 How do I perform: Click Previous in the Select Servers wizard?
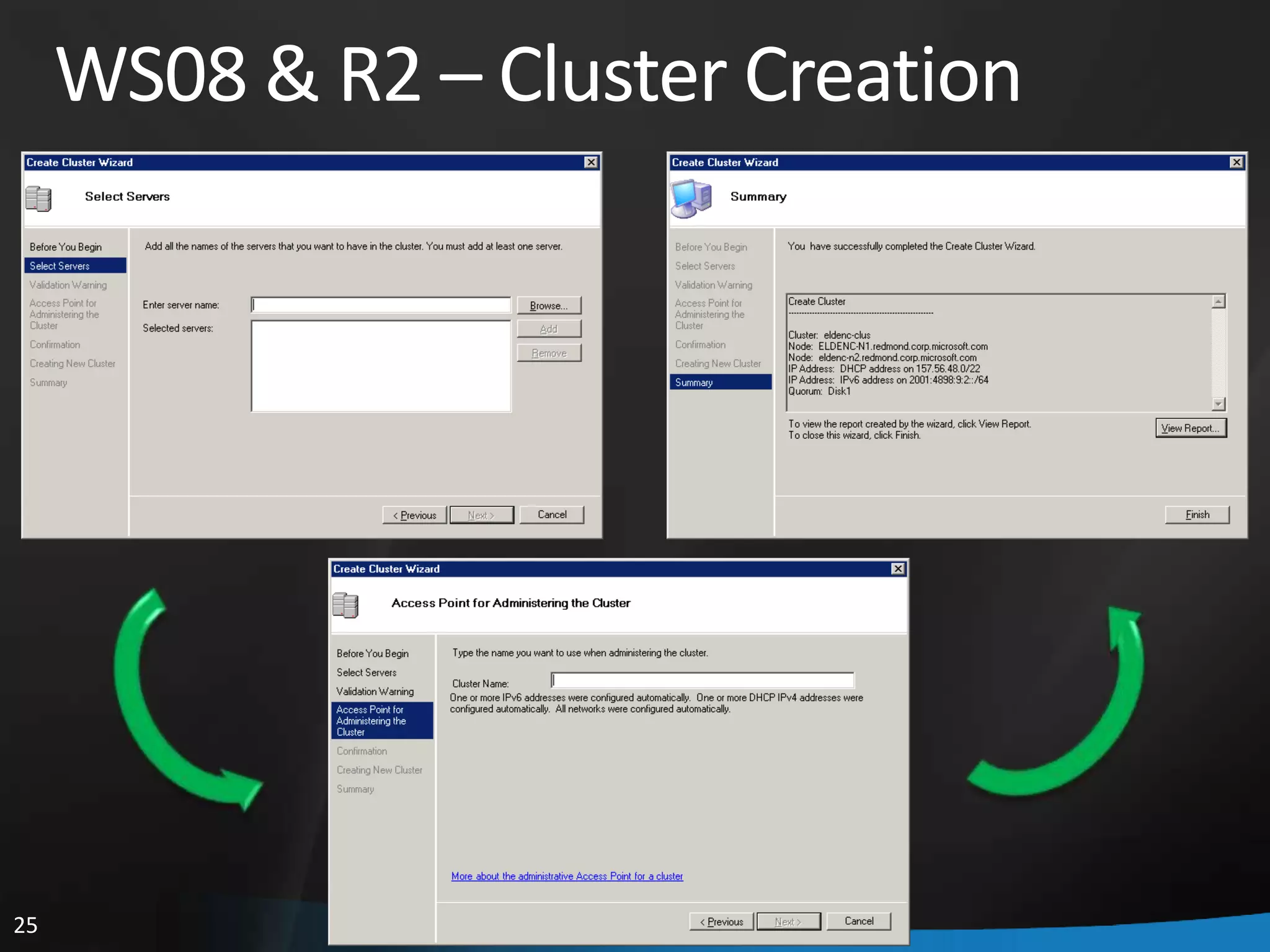pyautogui.click(x=415, y=515)
